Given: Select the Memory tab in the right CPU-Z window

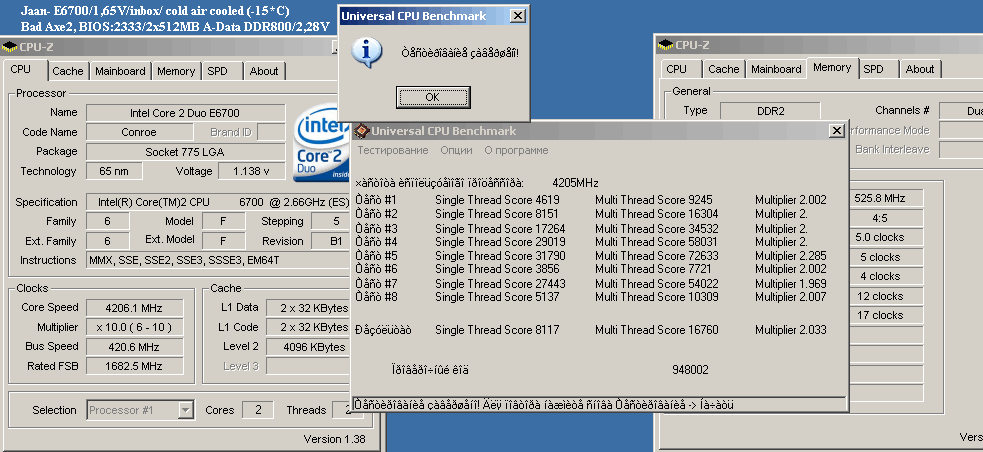Looking at the screenshot, I should (x=832, y=67).
